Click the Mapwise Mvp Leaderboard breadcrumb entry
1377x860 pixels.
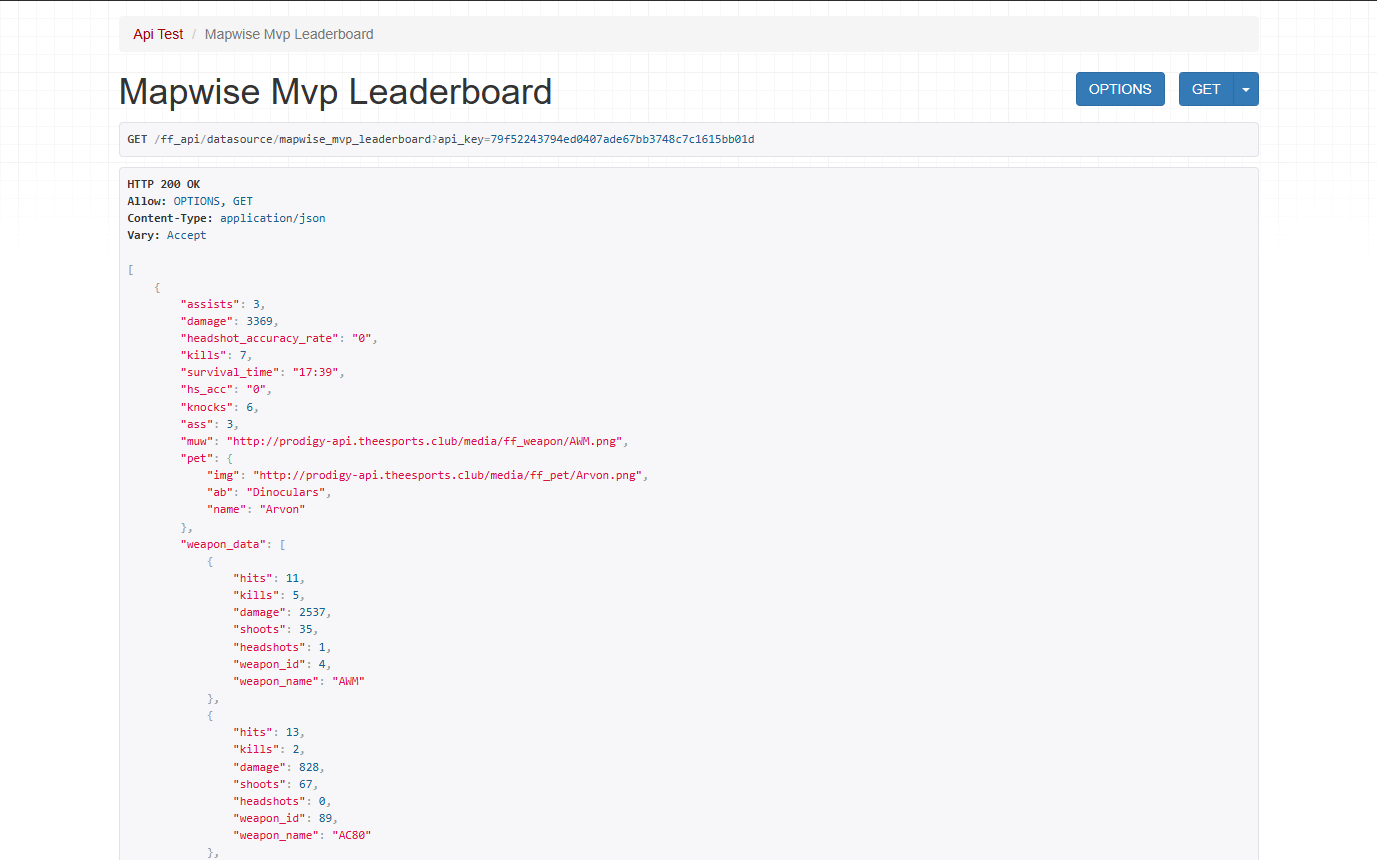point(288,33)
